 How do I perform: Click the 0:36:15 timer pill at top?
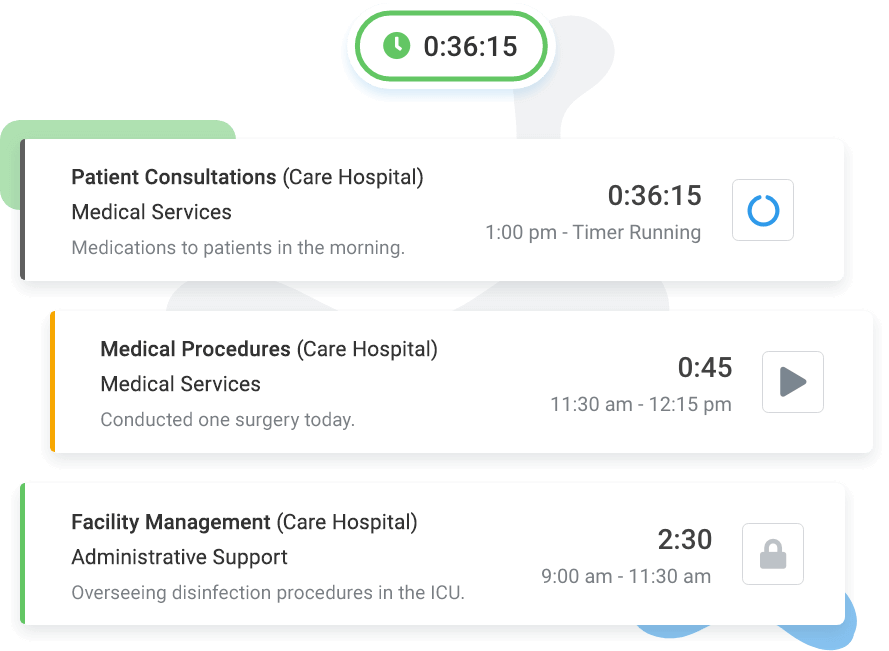point(453,46)
